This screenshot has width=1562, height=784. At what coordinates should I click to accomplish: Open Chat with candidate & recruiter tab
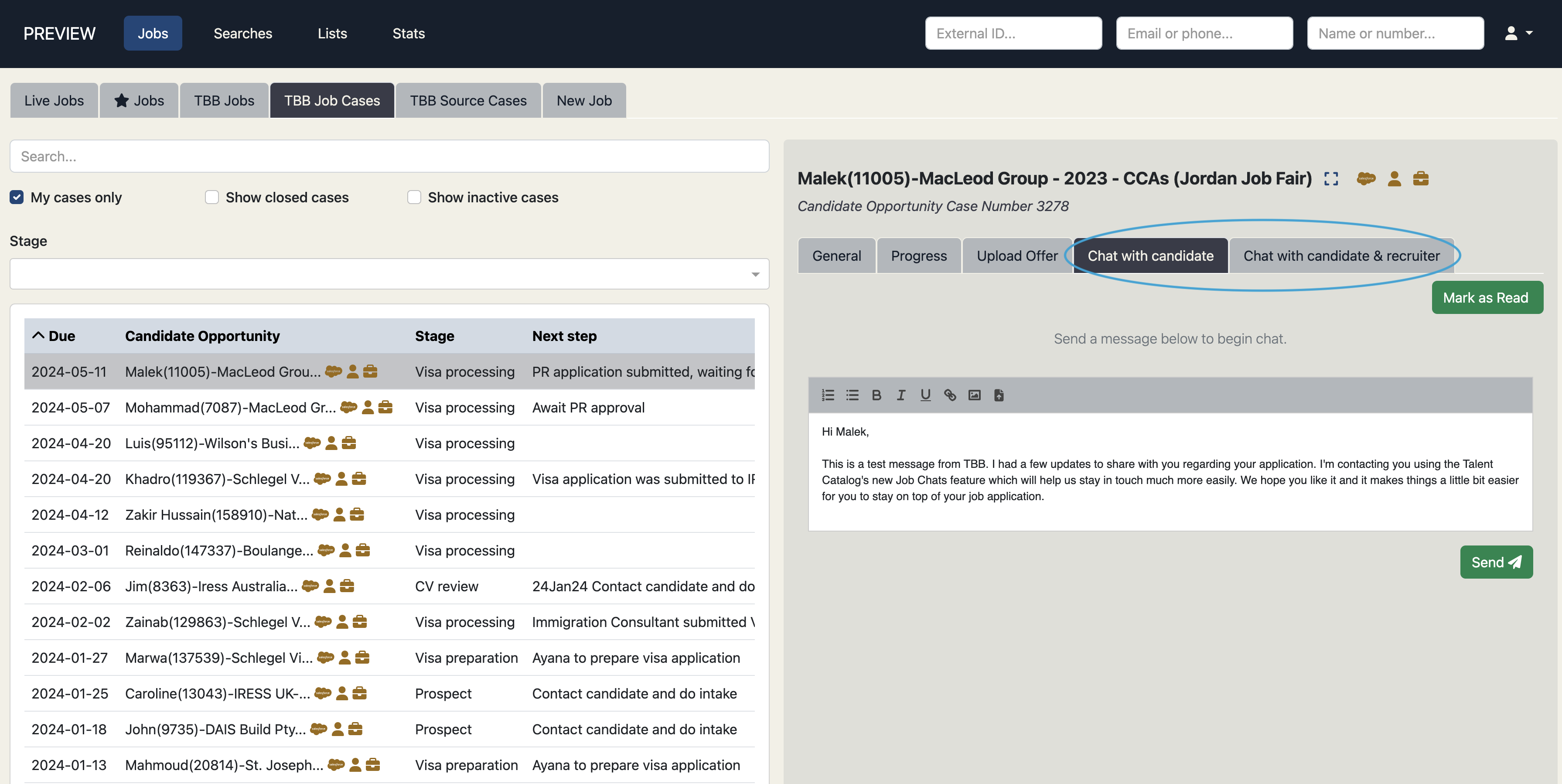[1341, 256]
